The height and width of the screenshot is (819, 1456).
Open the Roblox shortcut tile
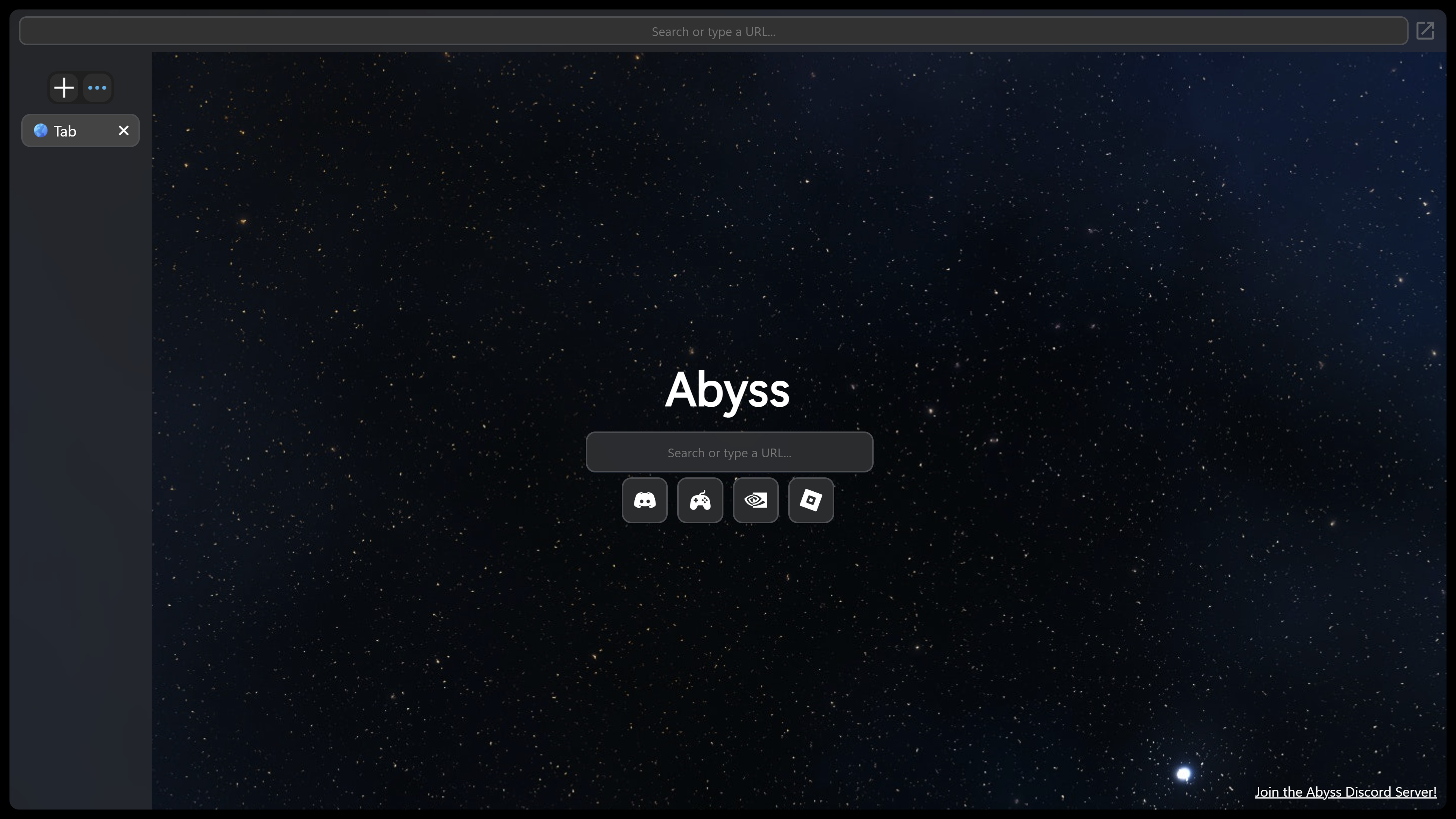point(811,500)
